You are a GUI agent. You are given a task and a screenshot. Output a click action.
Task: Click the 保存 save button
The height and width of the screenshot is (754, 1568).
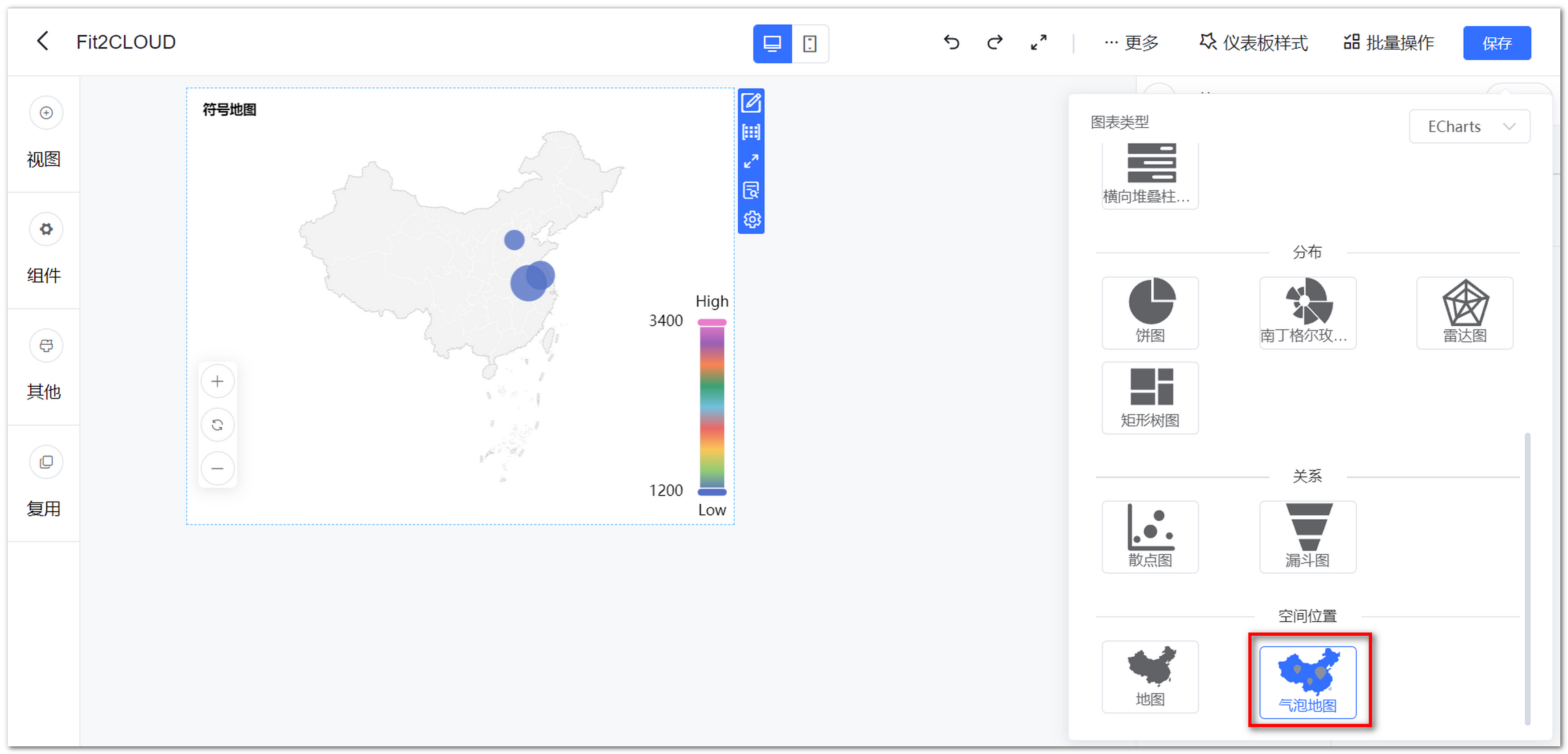pyautogui.click(x=1497, y=42)
